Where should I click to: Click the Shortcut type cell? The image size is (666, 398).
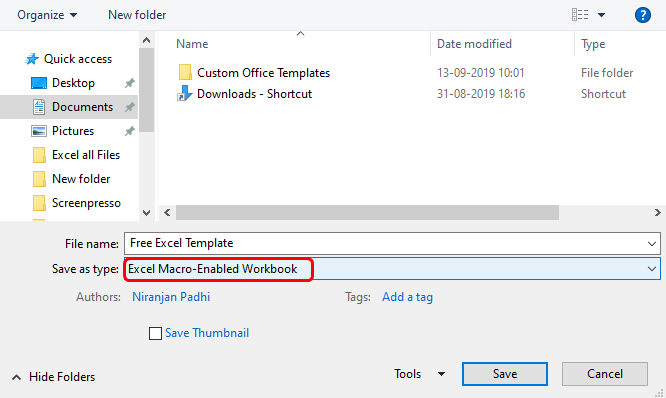(x=603, y=94)
